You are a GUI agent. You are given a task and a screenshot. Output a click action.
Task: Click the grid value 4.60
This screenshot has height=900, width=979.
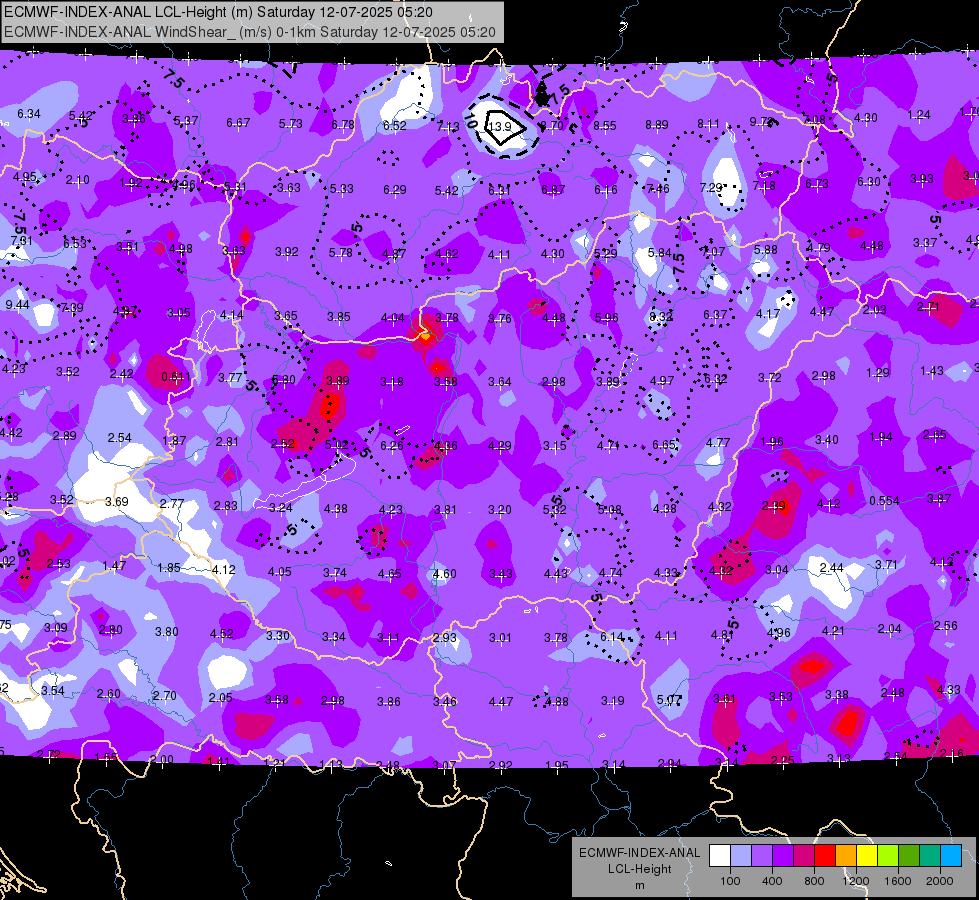(445, 574)
